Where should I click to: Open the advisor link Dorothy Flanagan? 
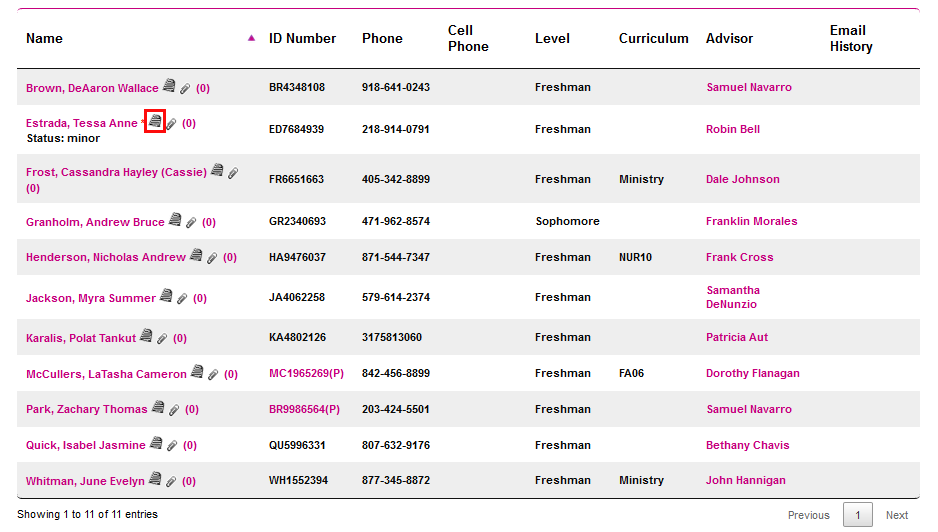752,373
